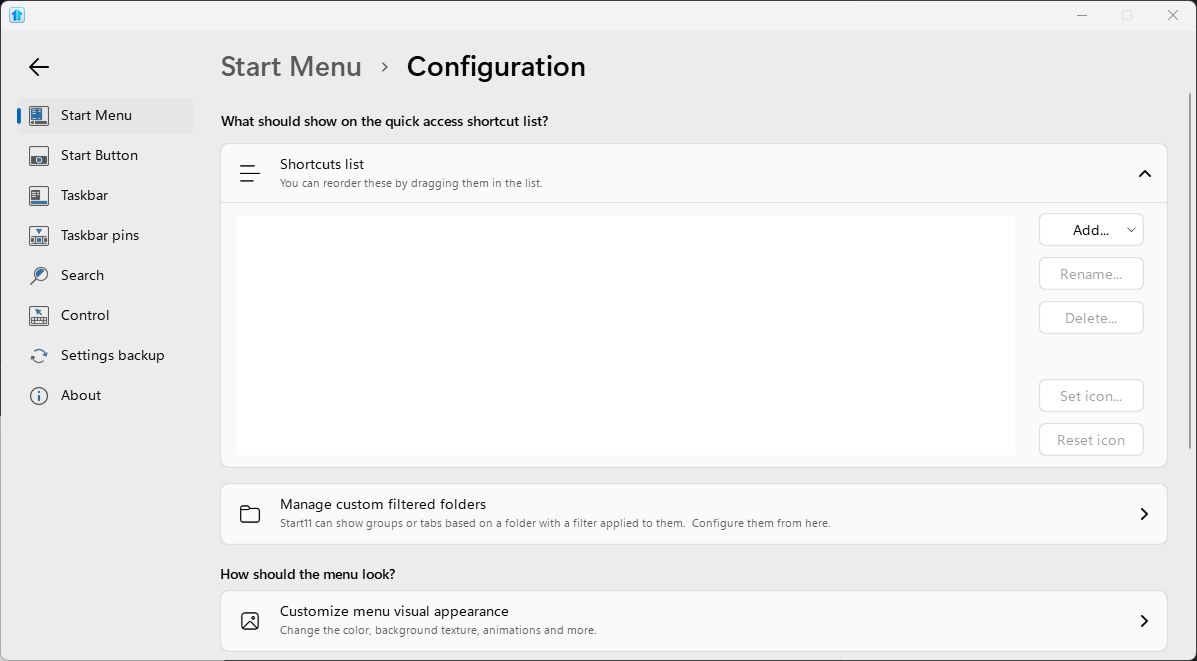The width and height of the screenshot is (1197, 661).
Task: Open the Taskbar pins icon
Action: 39,236
